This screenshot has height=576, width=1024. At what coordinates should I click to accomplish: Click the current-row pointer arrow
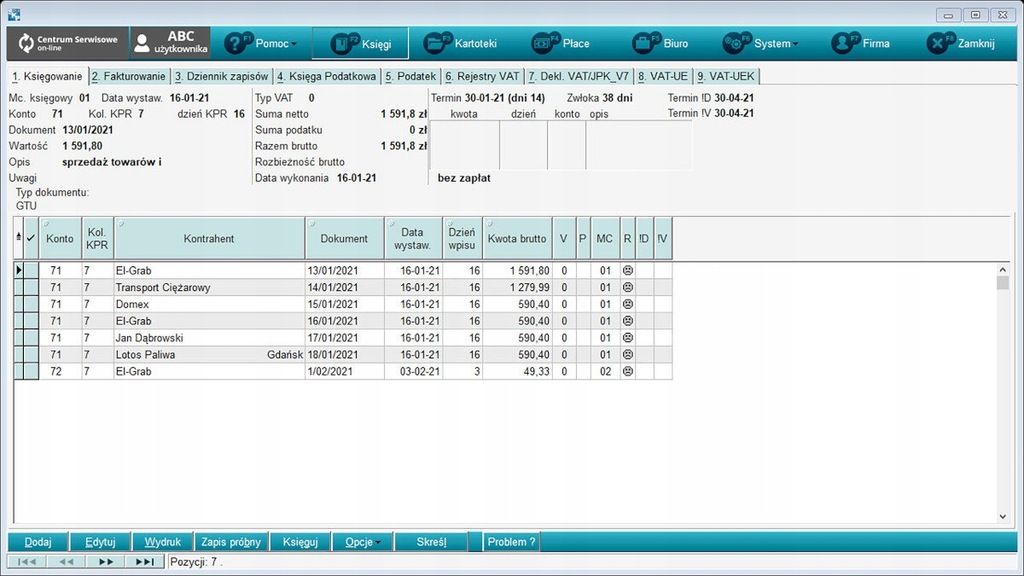[x=19, y=270]
